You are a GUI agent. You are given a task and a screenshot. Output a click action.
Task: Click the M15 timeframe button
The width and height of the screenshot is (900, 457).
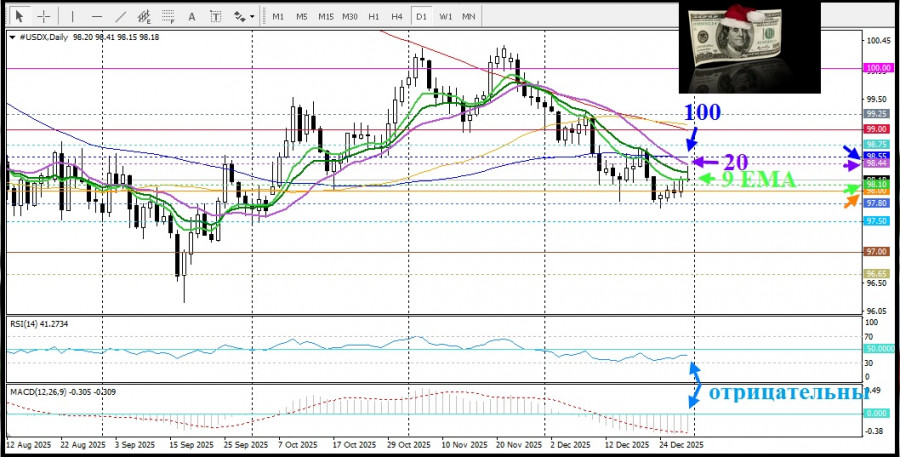tap(325, 17)
